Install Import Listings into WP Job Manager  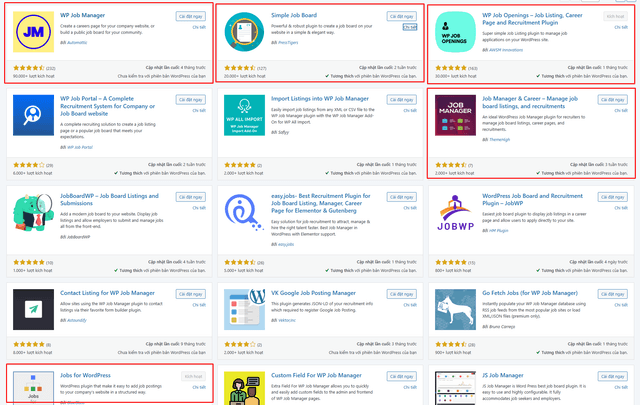pos(402,100)
